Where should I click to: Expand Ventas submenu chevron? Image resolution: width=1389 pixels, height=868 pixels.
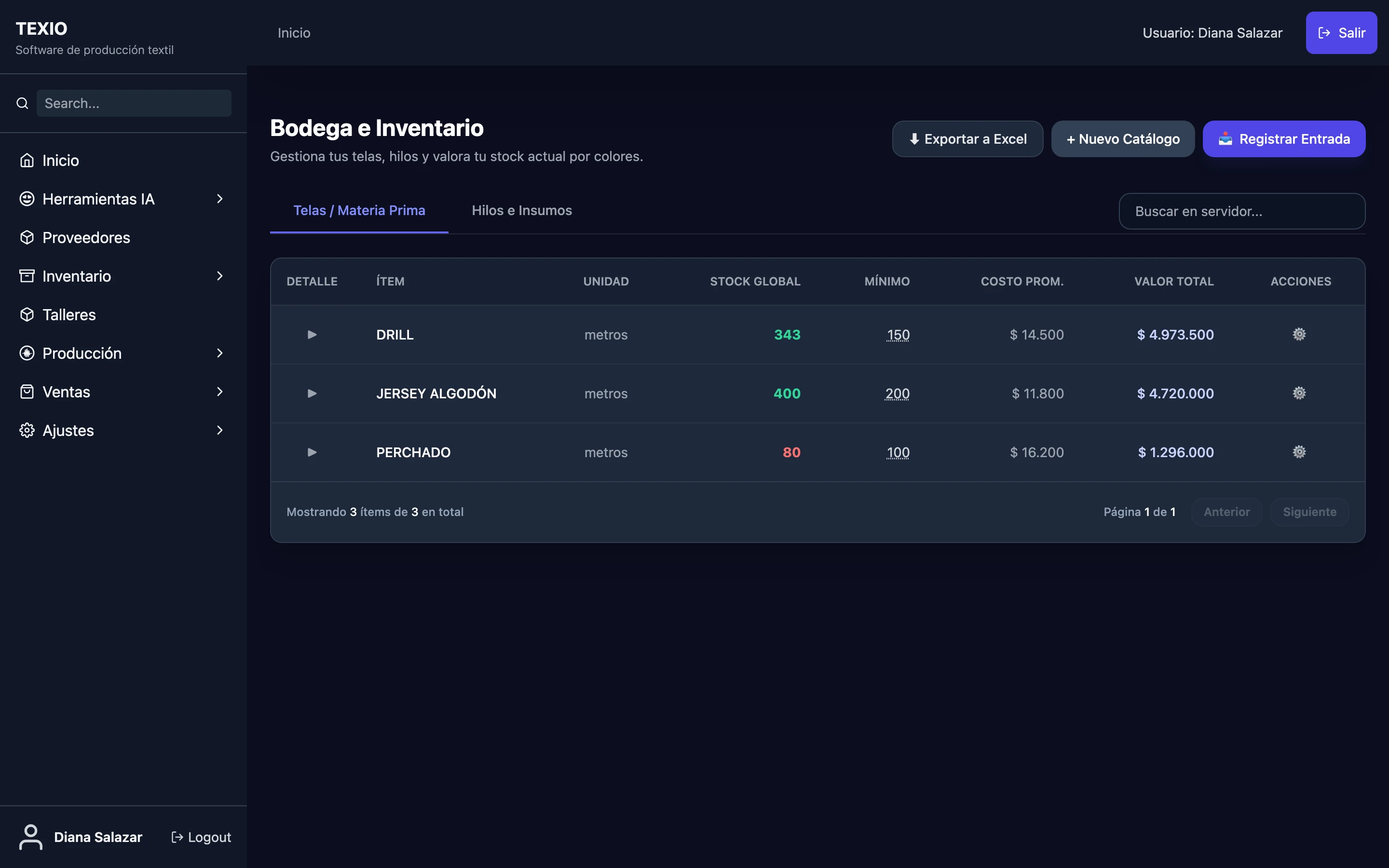220,392
